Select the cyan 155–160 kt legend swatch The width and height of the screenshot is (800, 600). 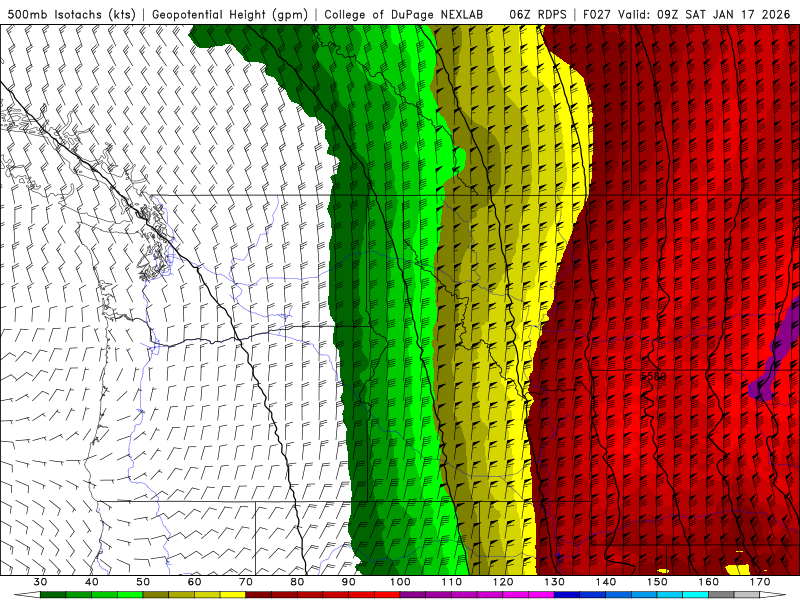pyautogui.click(x=695, y=594)
